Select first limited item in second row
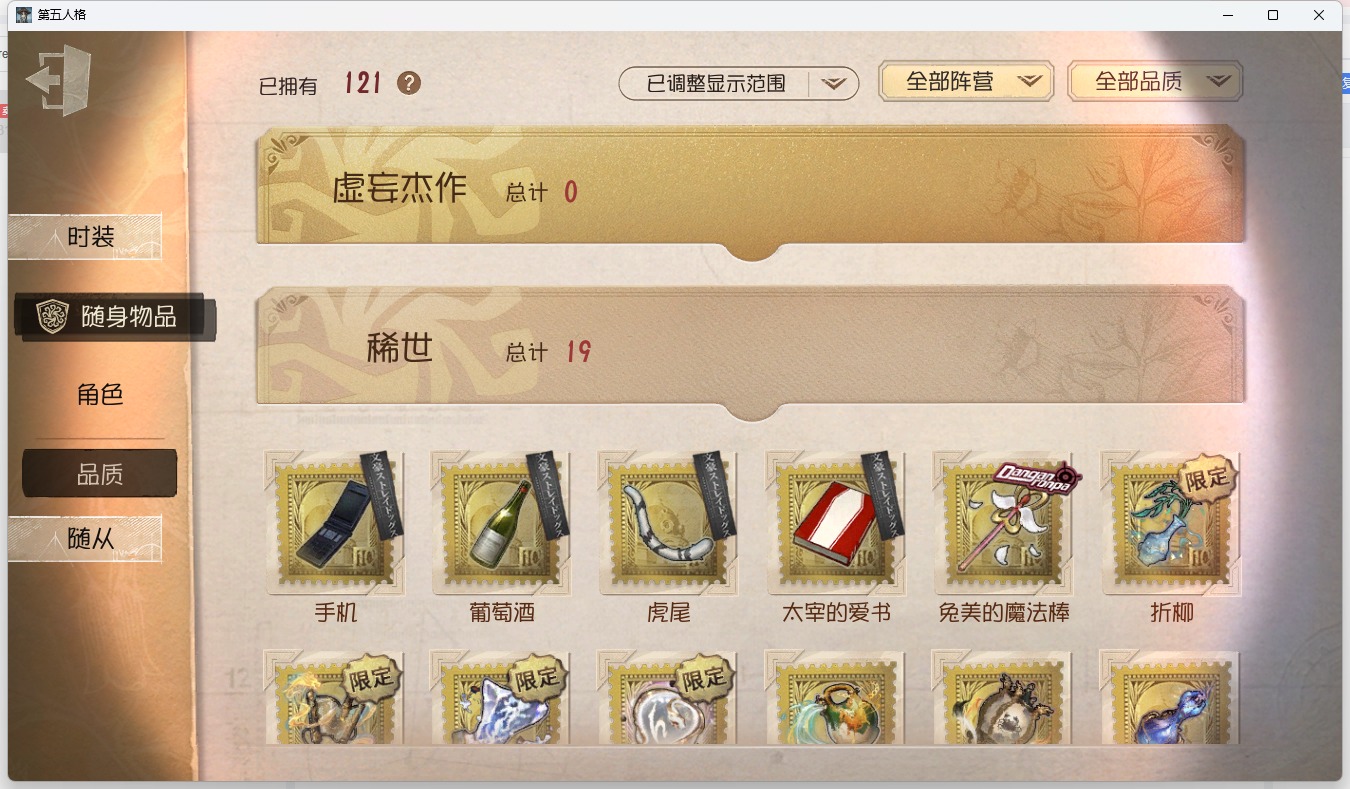The width and height of the screenshot is (1350, 789). click(x=334, y=697)
